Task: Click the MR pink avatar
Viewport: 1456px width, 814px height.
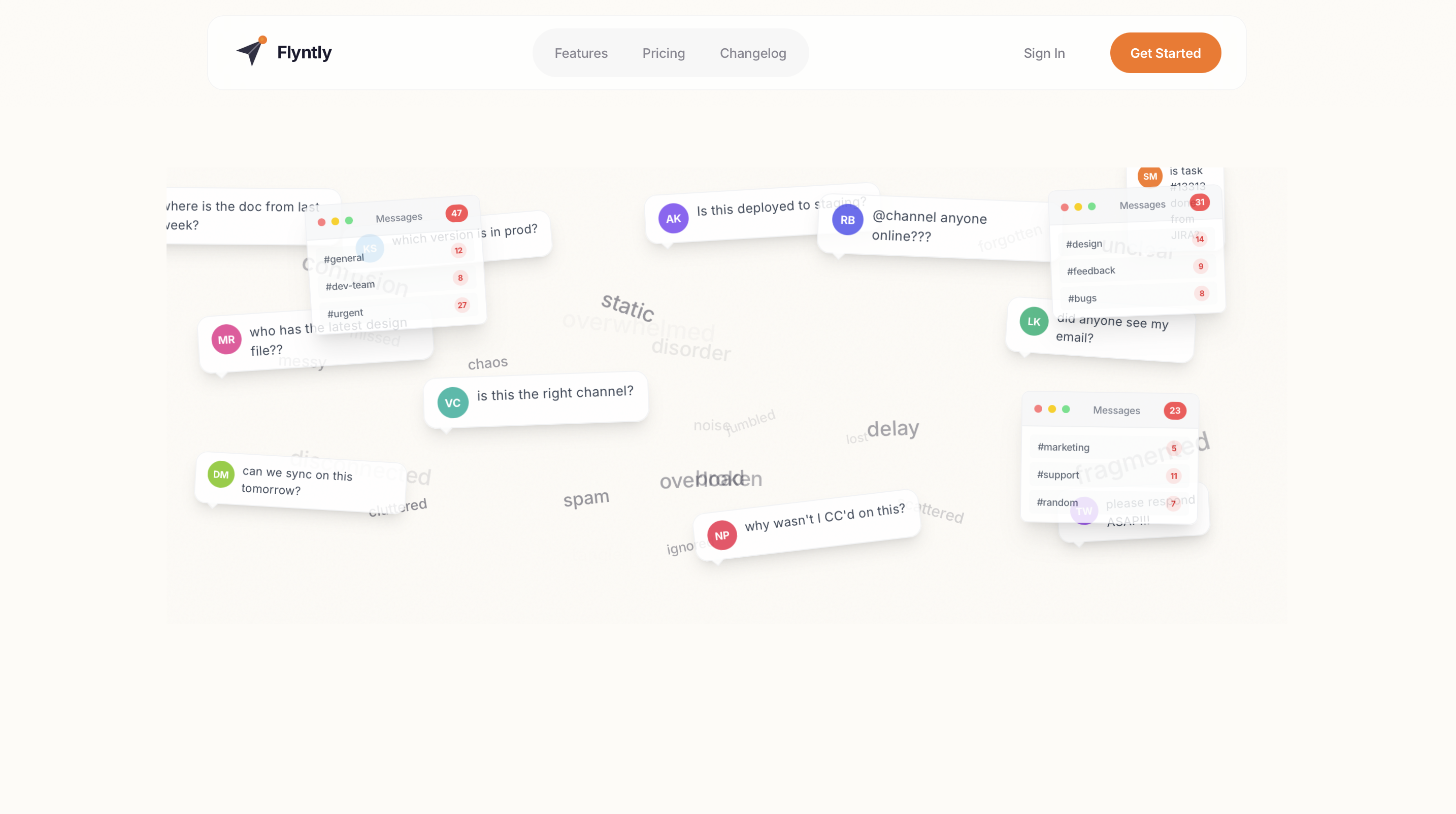Action: 226,340
